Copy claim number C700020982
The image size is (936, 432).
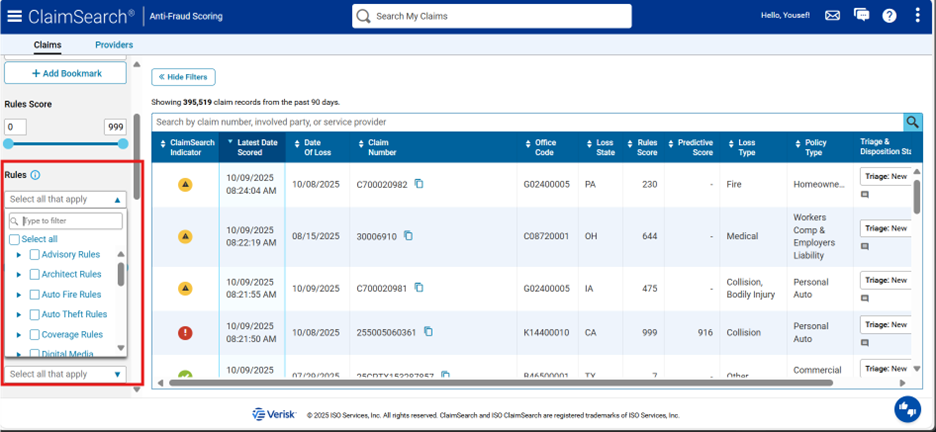click(419, 184)
